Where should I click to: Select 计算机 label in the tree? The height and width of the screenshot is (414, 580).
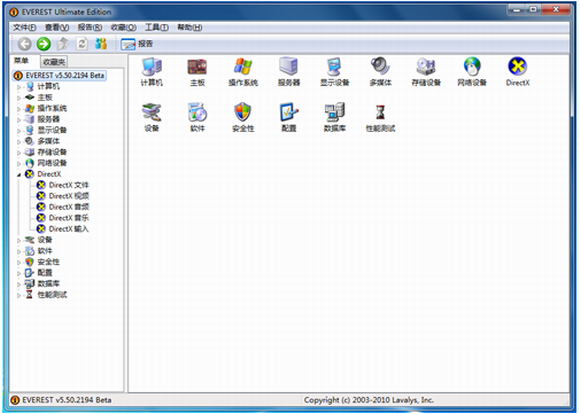pos(48,87)
